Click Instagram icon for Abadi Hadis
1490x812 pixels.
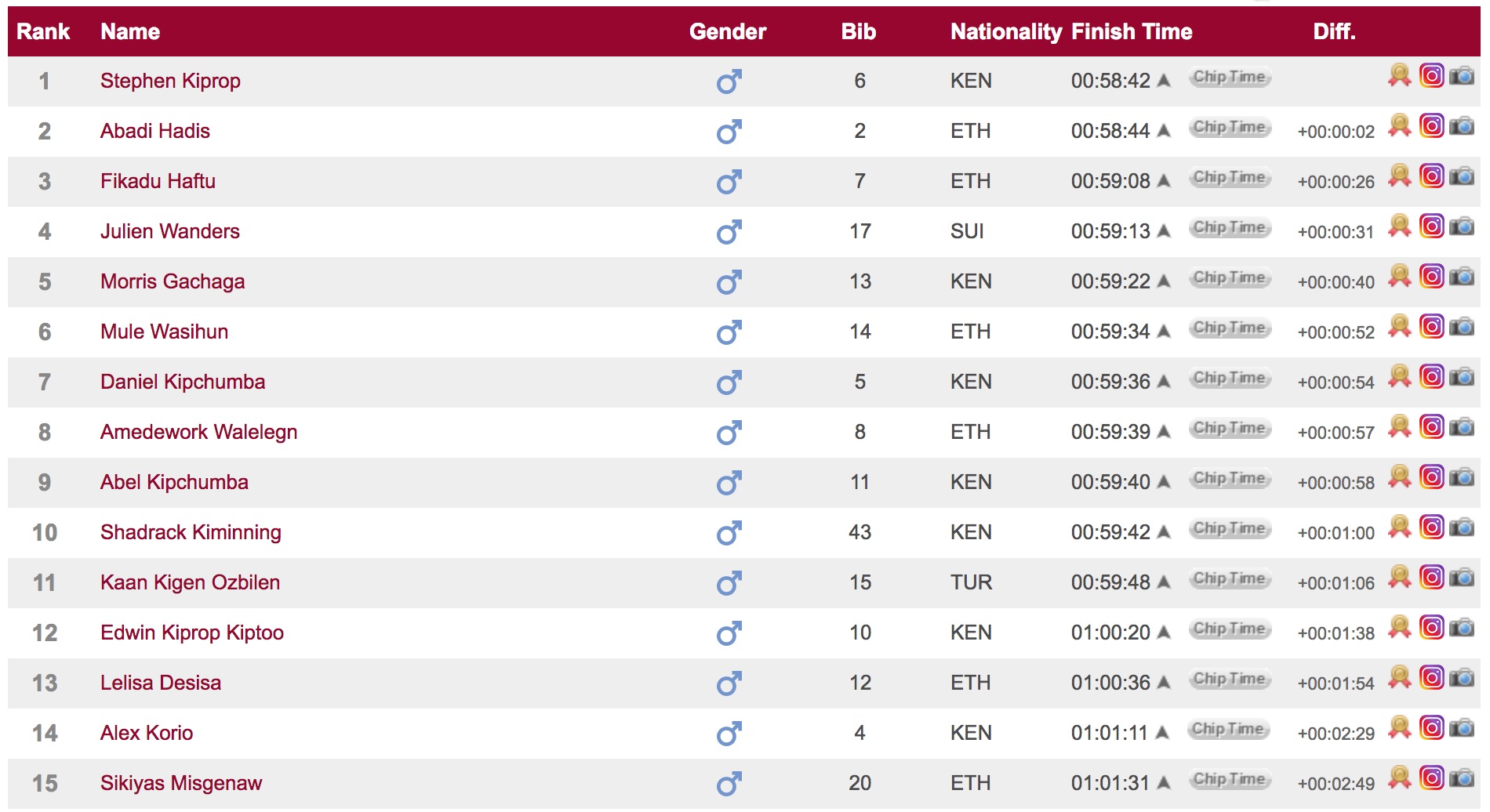point(1431,125)
